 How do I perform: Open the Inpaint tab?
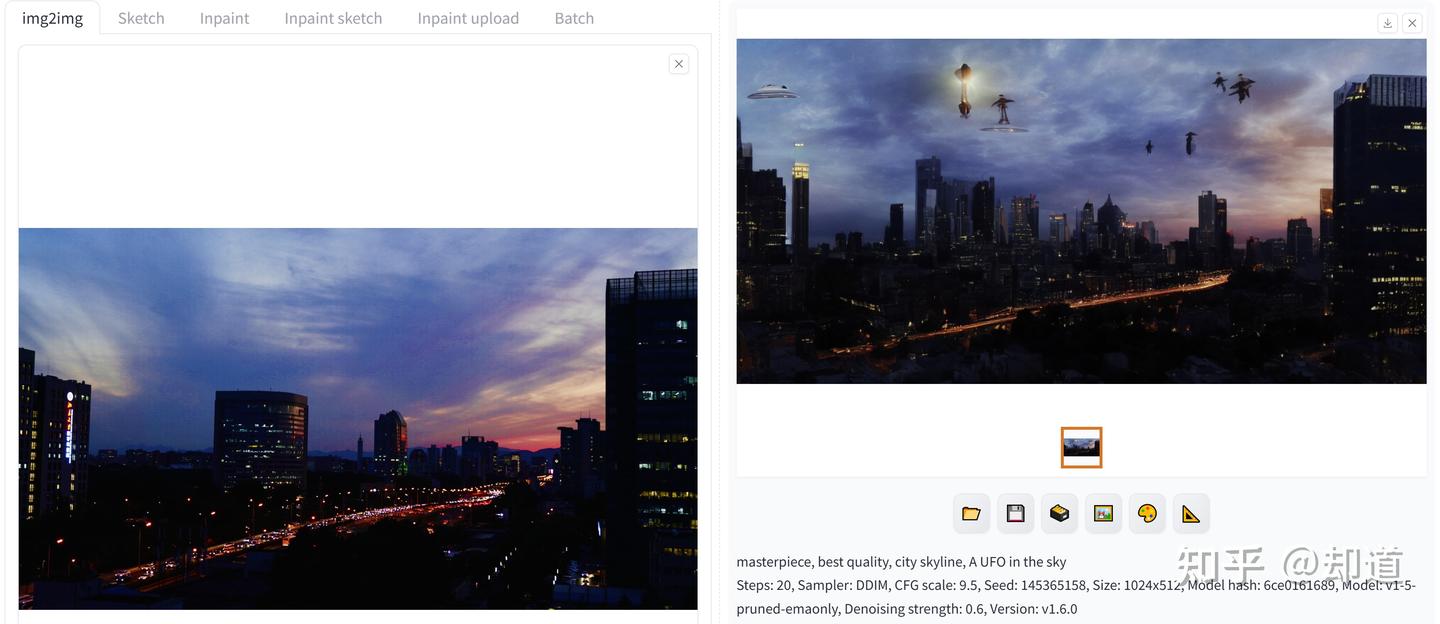[224, 18]
